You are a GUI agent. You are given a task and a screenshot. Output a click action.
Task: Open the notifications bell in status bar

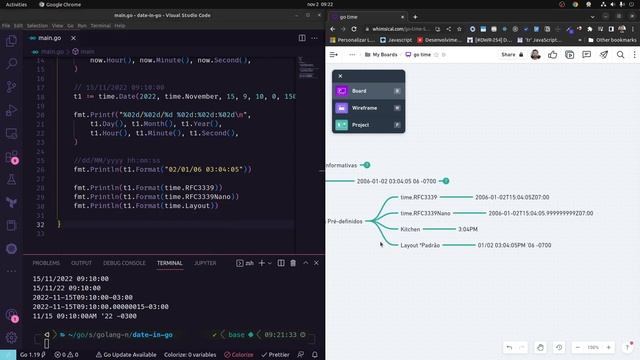(x=315, y=355)
